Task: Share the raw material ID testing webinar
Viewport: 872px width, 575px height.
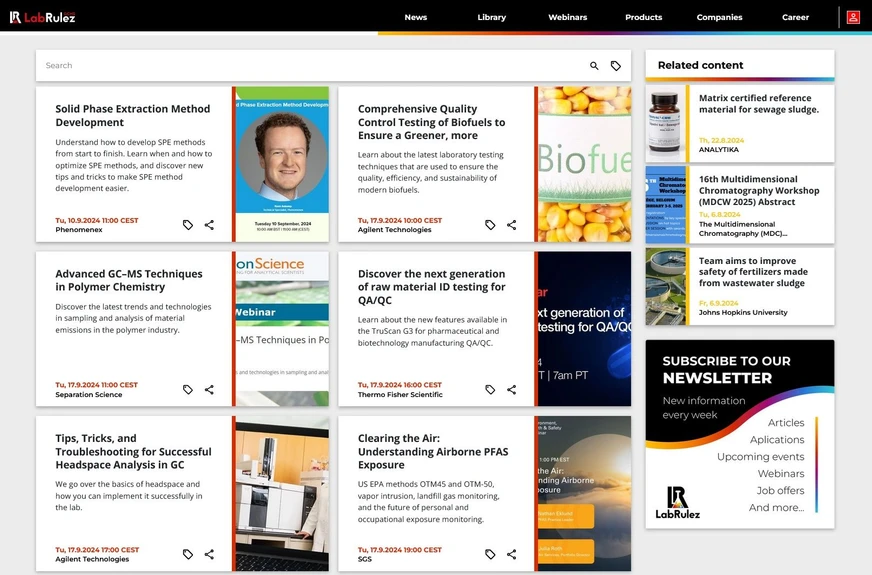Action: 512,389
